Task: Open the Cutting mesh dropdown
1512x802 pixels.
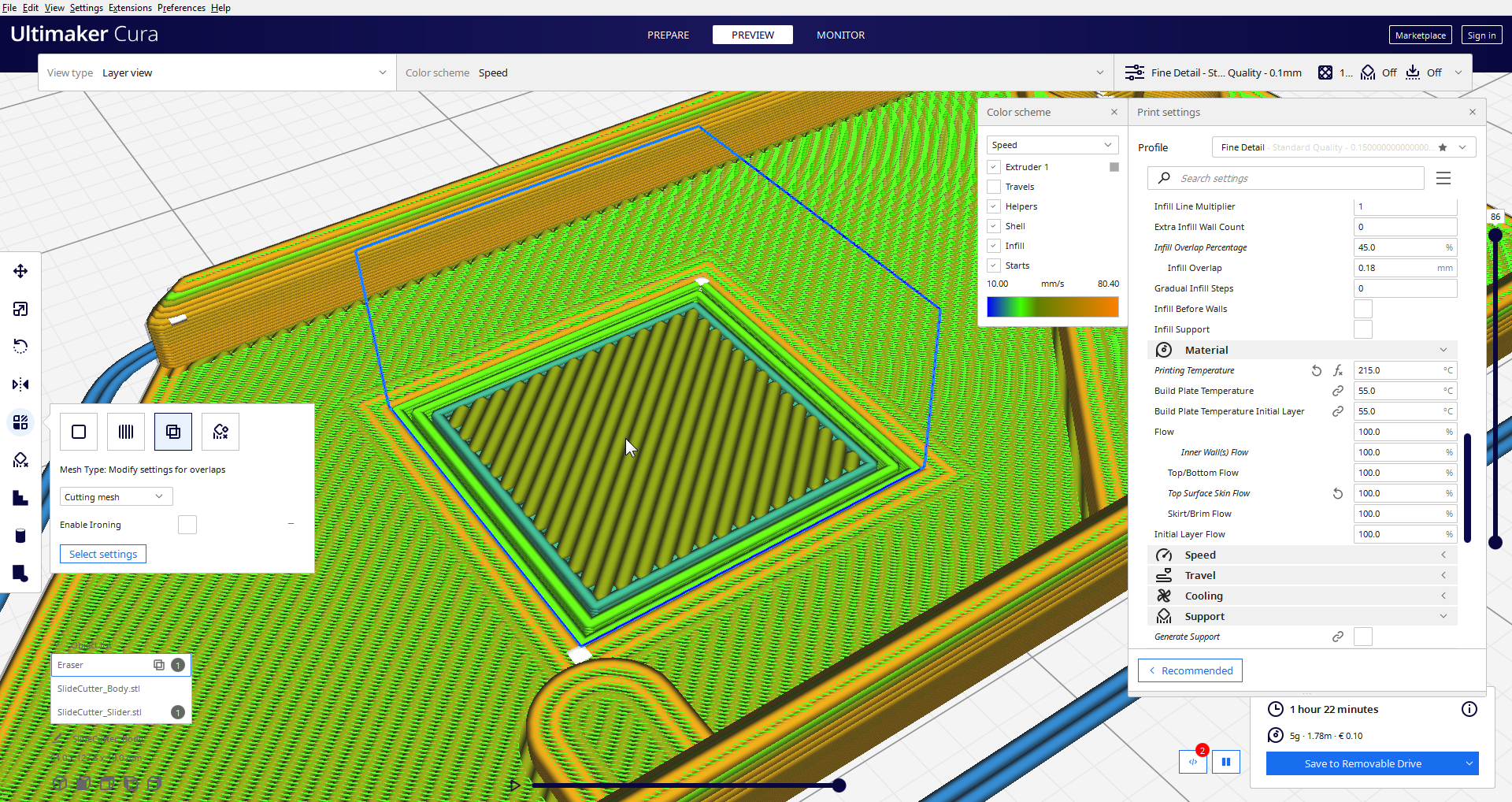Action: point(117,496)
